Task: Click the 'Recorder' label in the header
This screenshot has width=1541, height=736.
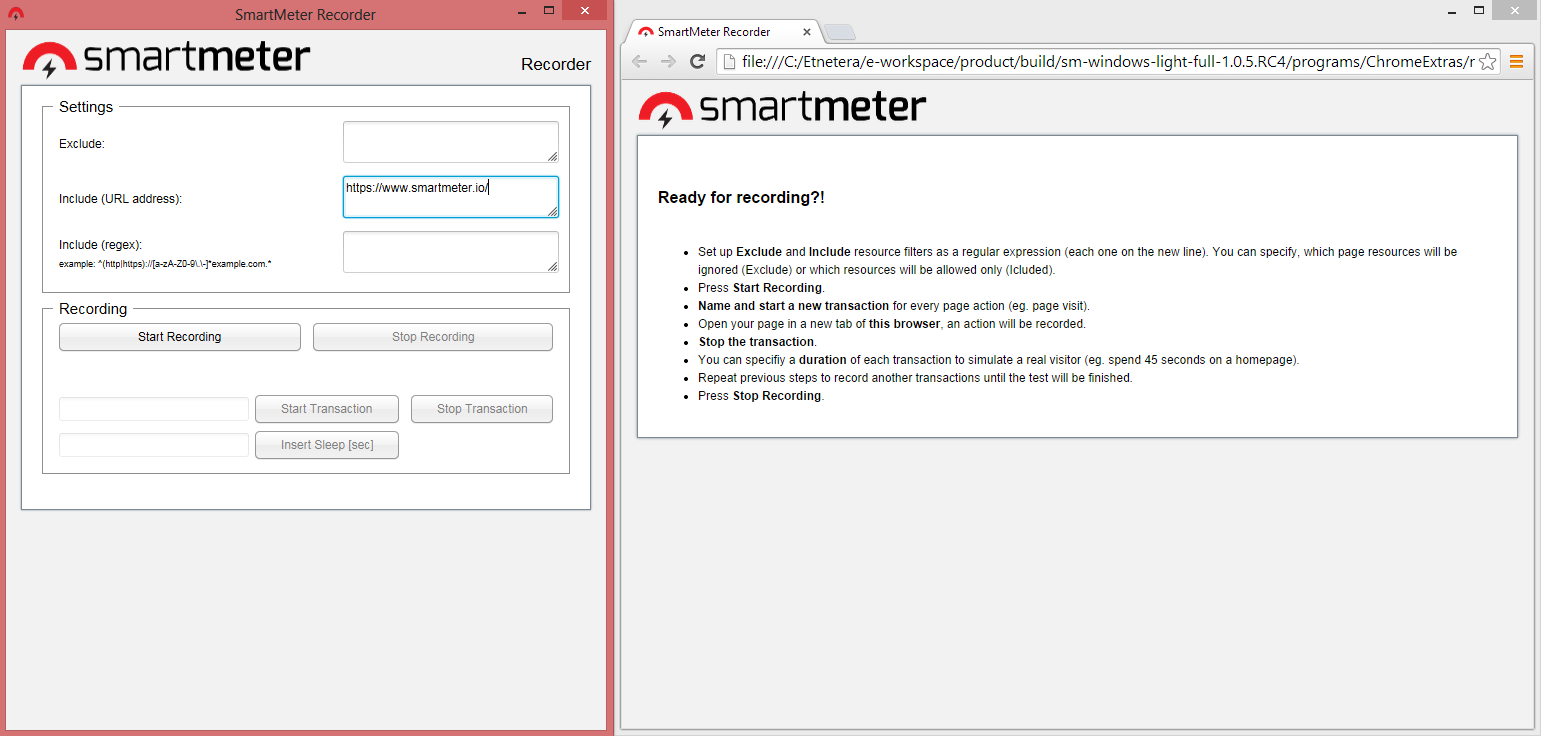Action: [556, 64]
